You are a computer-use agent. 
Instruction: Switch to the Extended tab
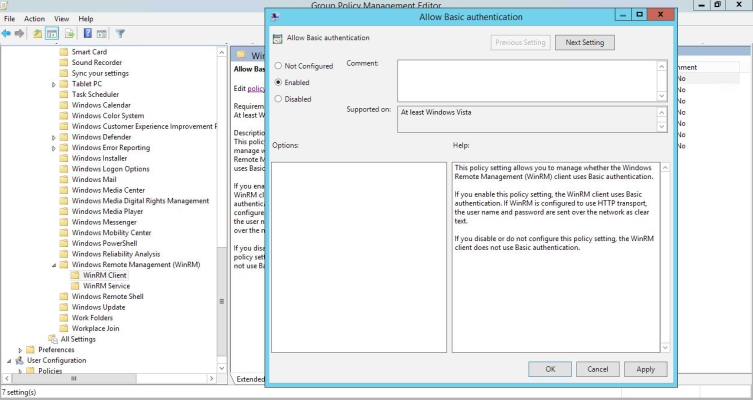(250, 379)
